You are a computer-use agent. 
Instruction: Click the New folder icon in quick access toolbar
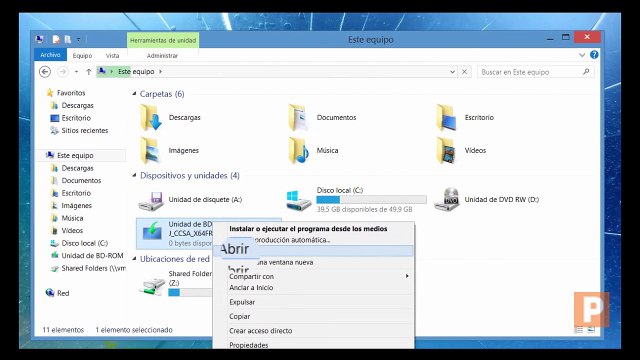pyautogui.click(x=68, y=40)
